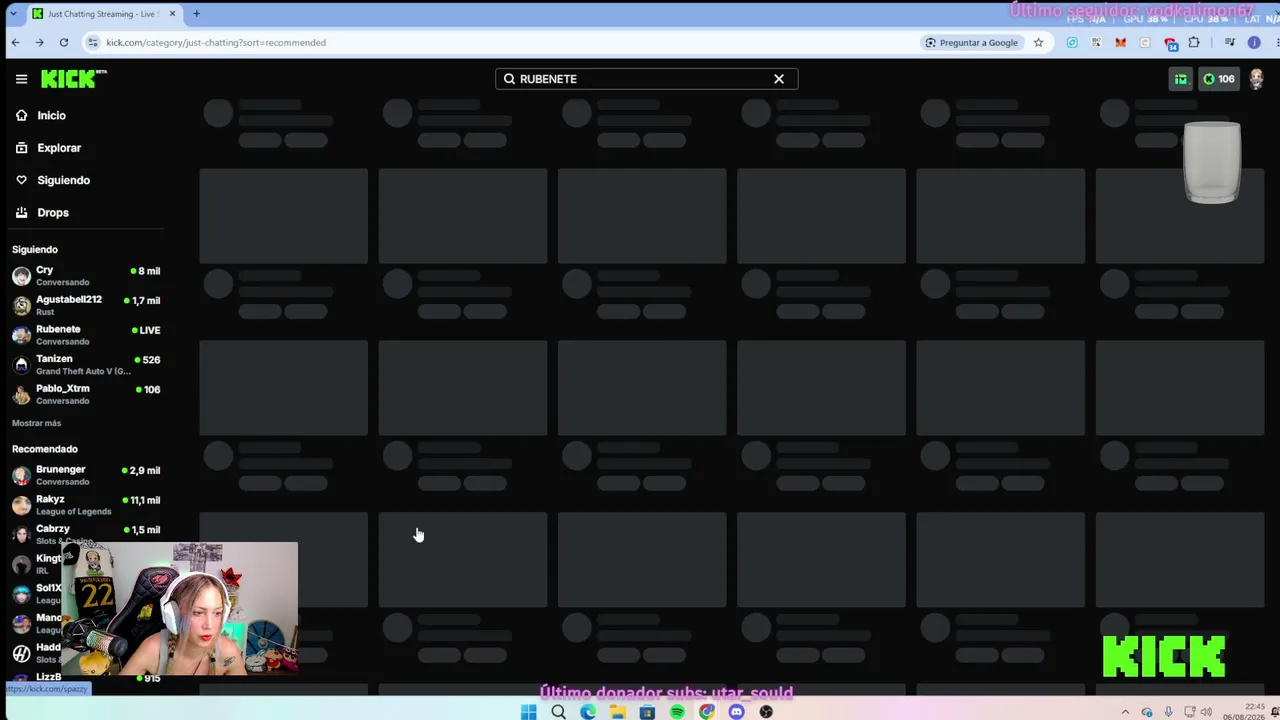Viewport: 1280px width, 720px height.
Task: Expand the list with Mostrar más
Action: click(x=36, y=423)
